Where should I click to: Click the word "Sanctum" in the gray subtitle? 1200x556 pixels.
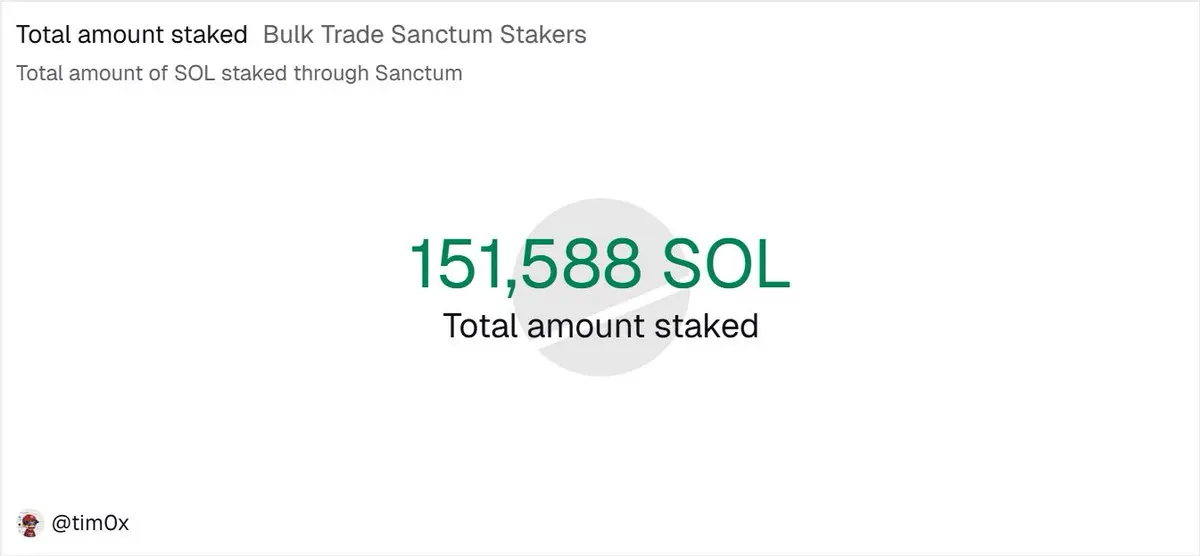(x=419, y=73)
